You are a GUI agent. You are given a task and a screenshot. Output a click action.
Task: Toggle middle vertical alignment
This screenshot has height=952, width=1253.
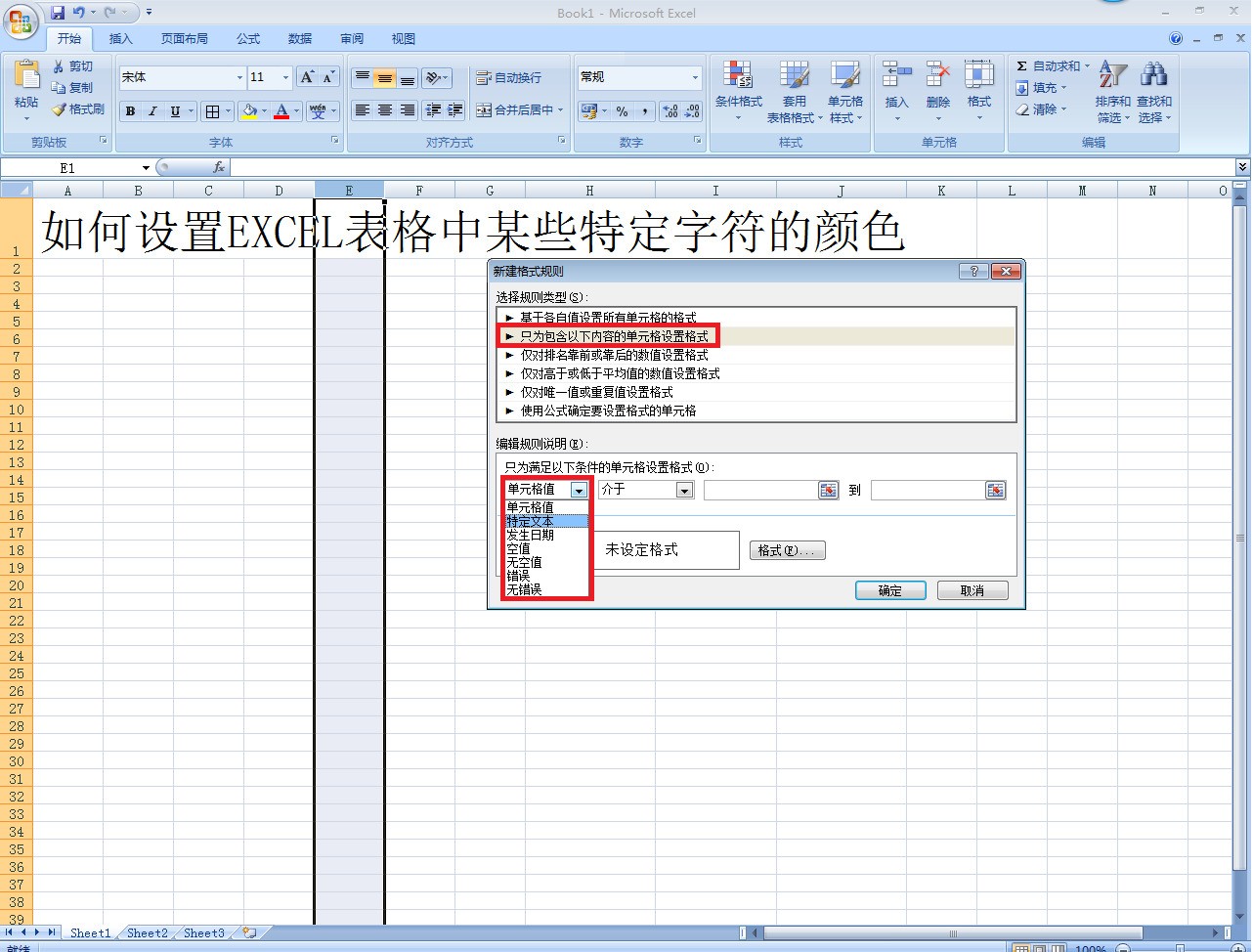click(385, 77)
